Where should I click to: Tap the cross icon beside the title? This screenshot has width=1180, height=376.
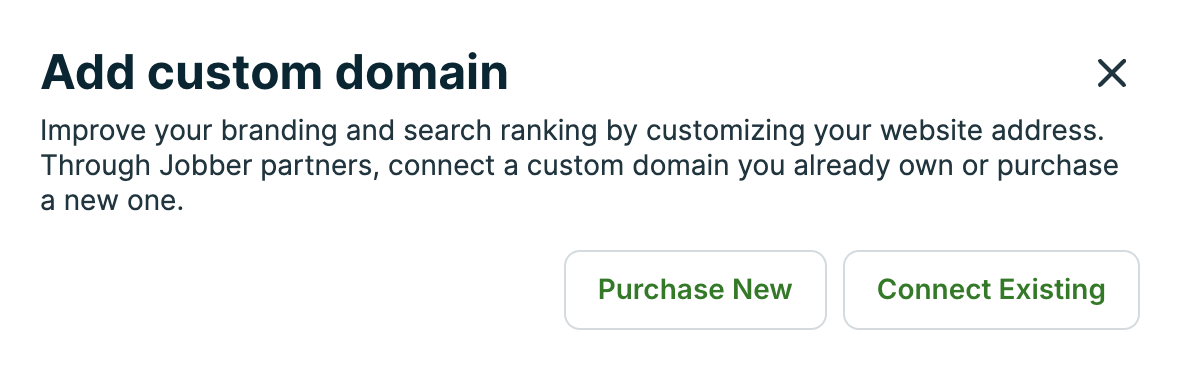point(1112,74)
